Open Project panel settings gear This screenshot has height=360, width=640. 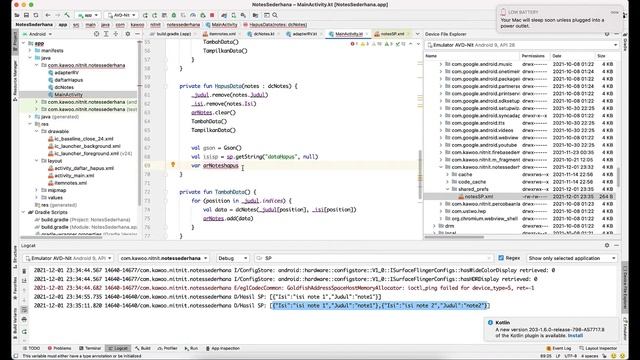pos(128,34)
